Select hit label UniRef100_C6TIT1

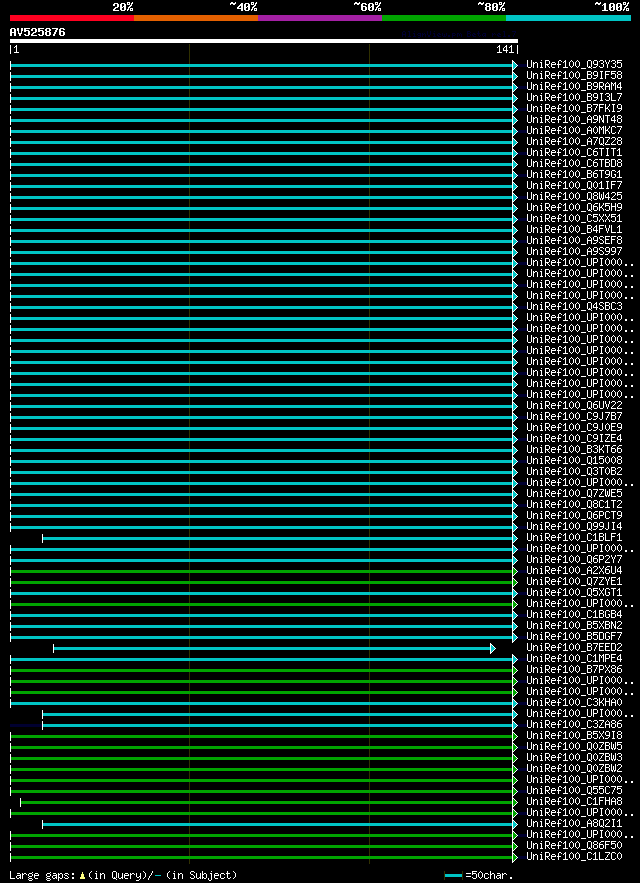(x=574, y=153)
